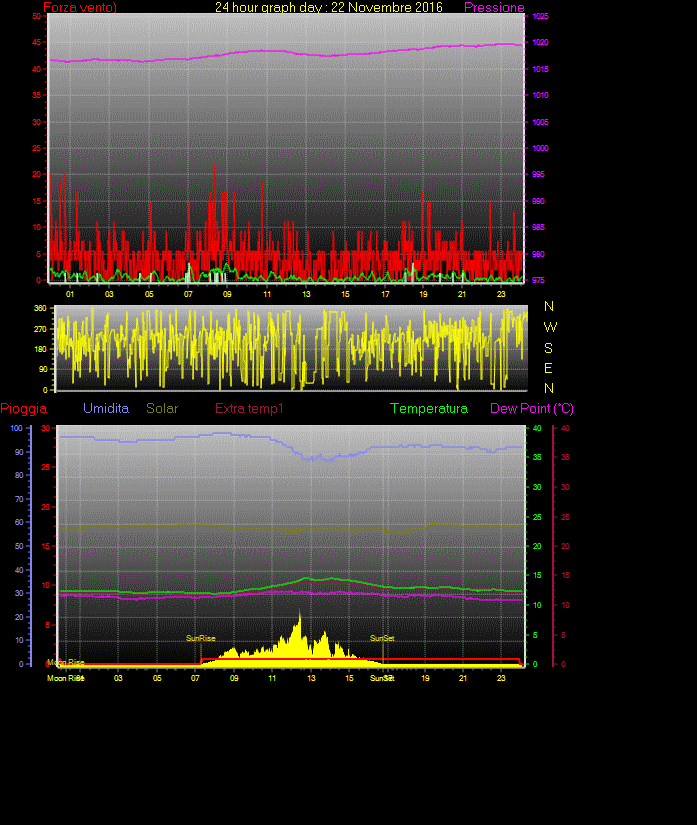Click the pressure axis value '1015'
The height and width of the screenshot is (825, 697).
[540, 69]
